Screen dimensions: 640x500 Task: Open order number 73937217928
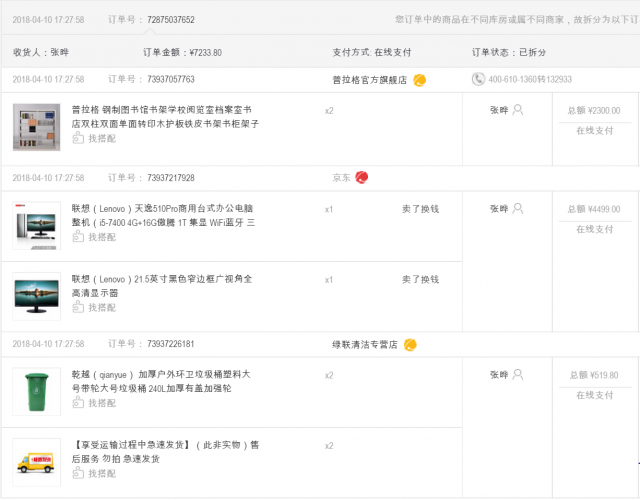coord(171,178)
